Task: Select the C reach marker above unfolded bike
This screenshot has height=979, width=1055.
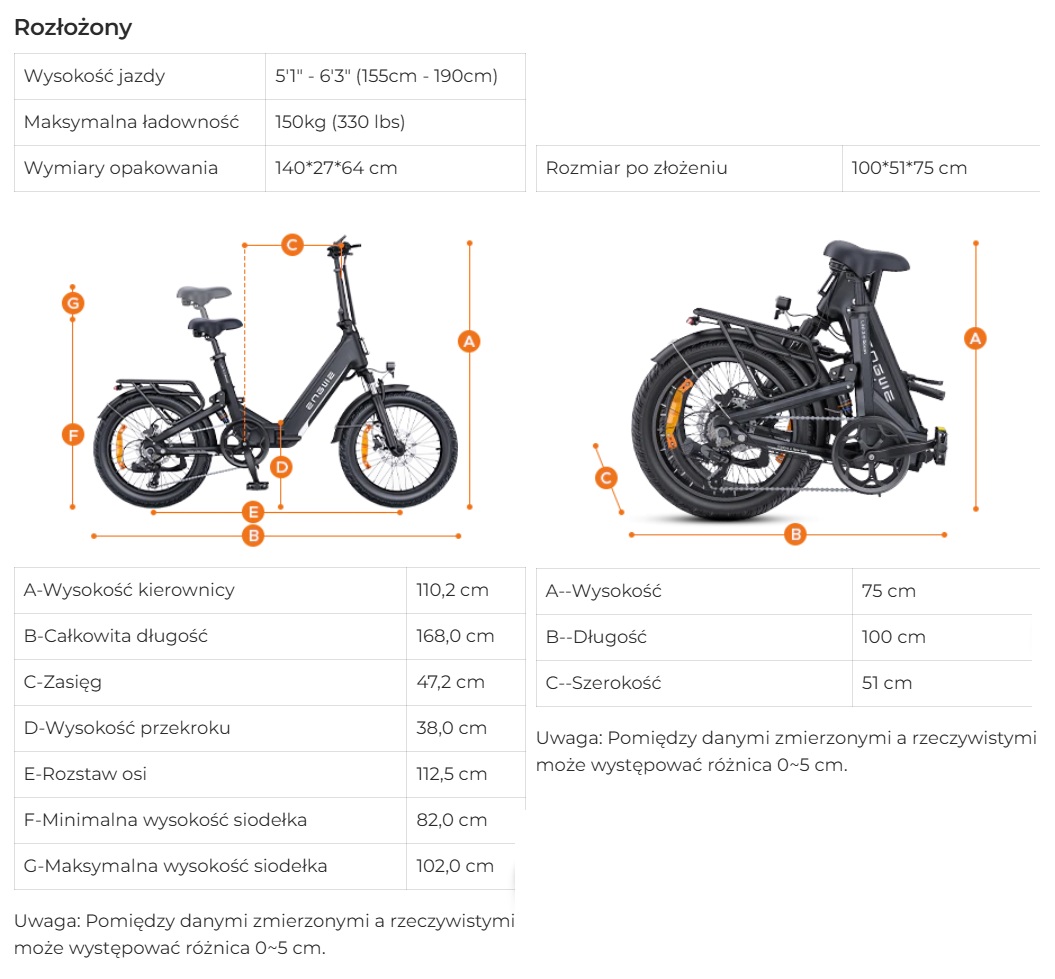Action: tap(291, 244)
